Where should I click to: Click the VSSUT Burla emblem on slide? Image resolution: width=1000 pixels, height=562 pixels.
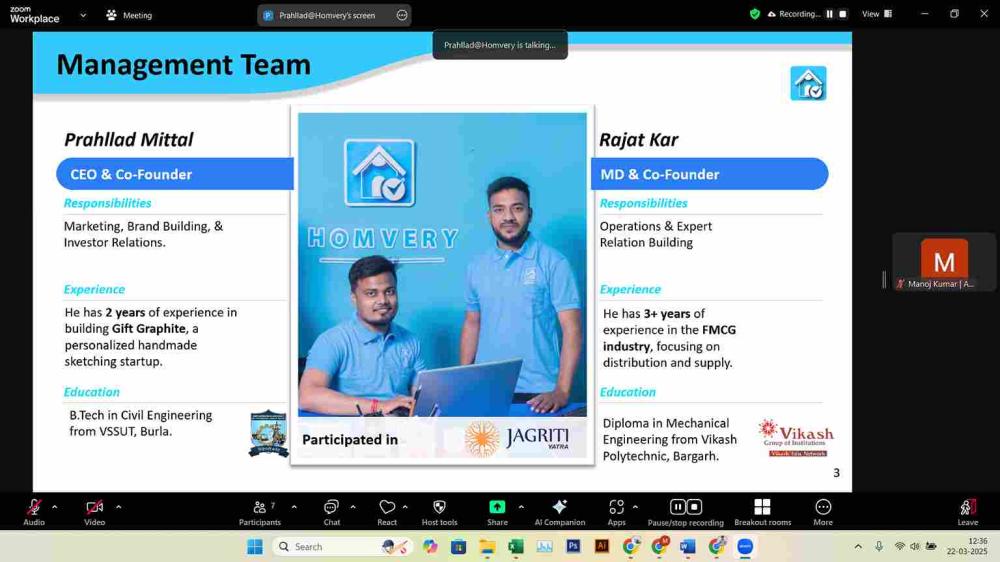tap(268, 433)
